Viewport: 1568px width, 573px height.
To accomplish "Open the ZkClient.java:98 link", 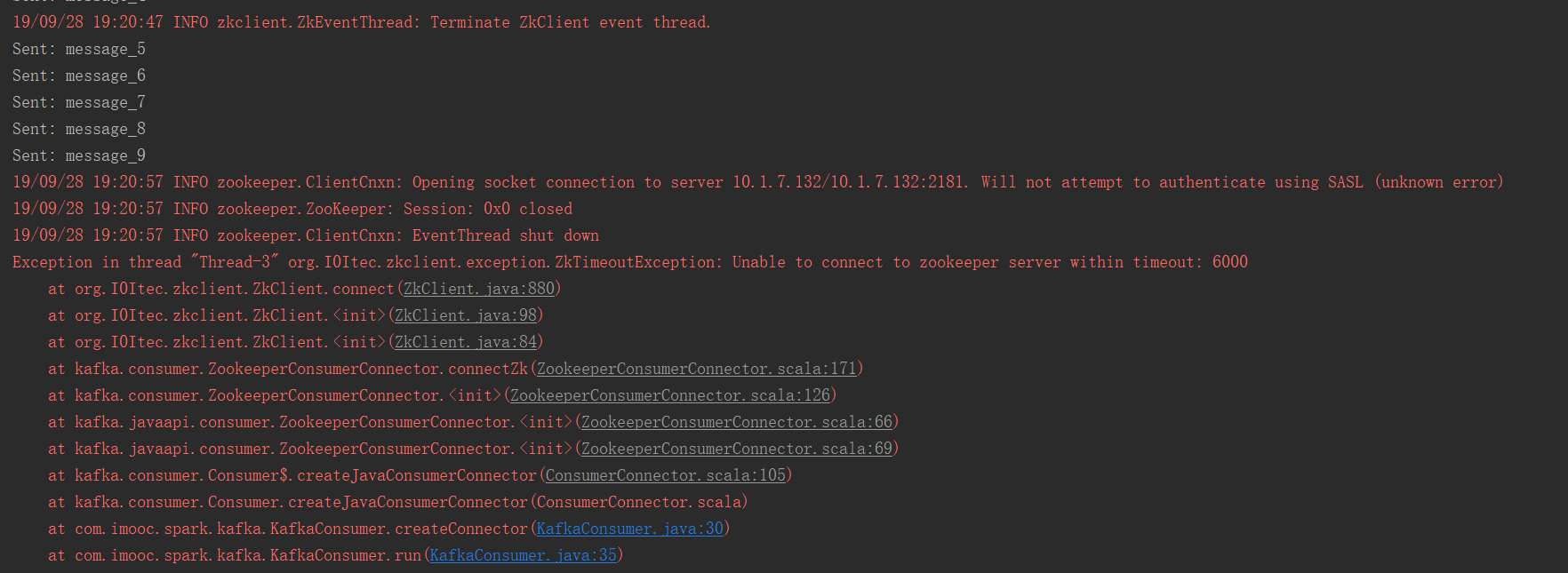I will 466,315.
